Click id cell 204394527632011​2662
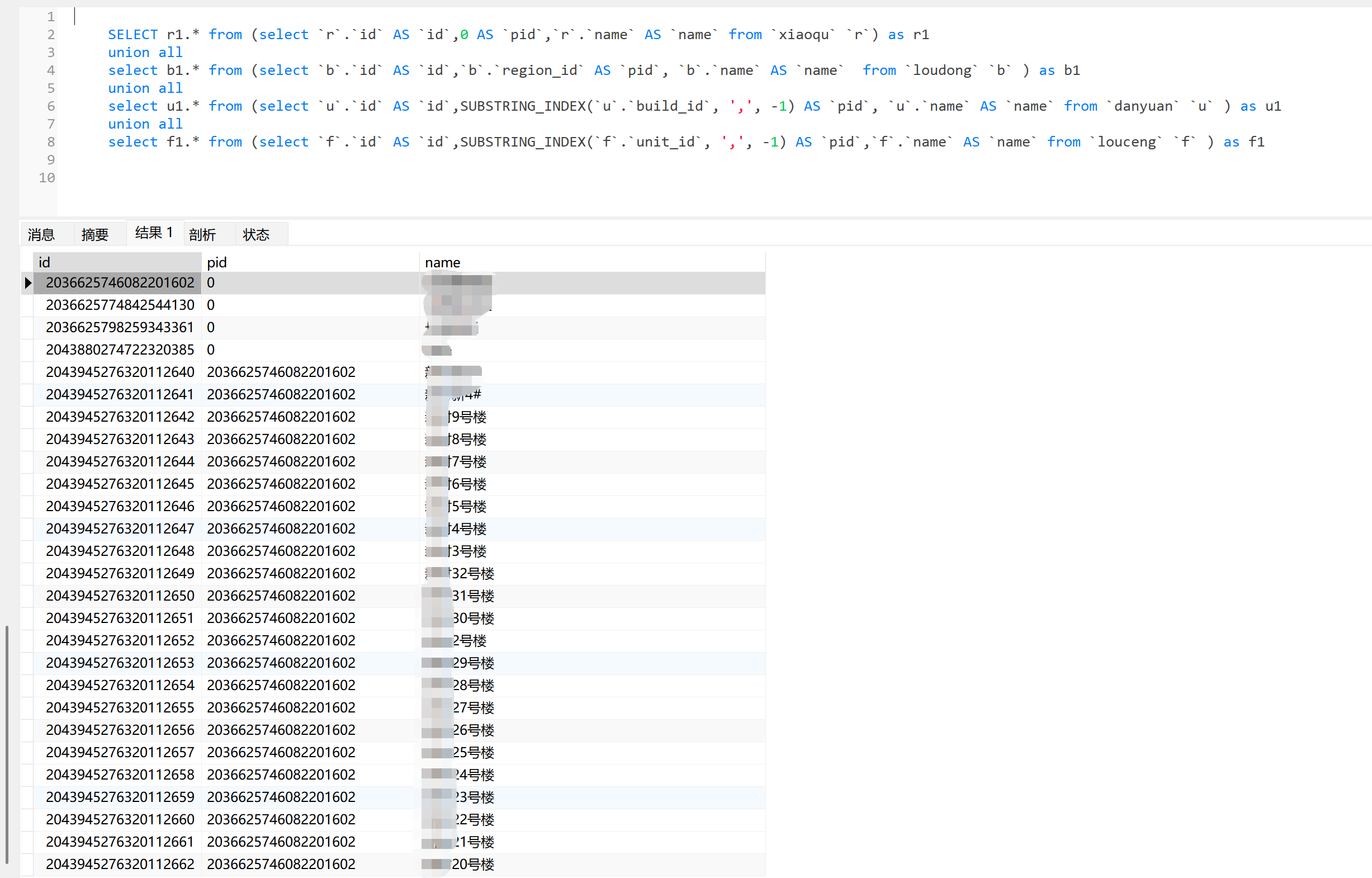The image size is (1372, 878). tap(120, 864)
